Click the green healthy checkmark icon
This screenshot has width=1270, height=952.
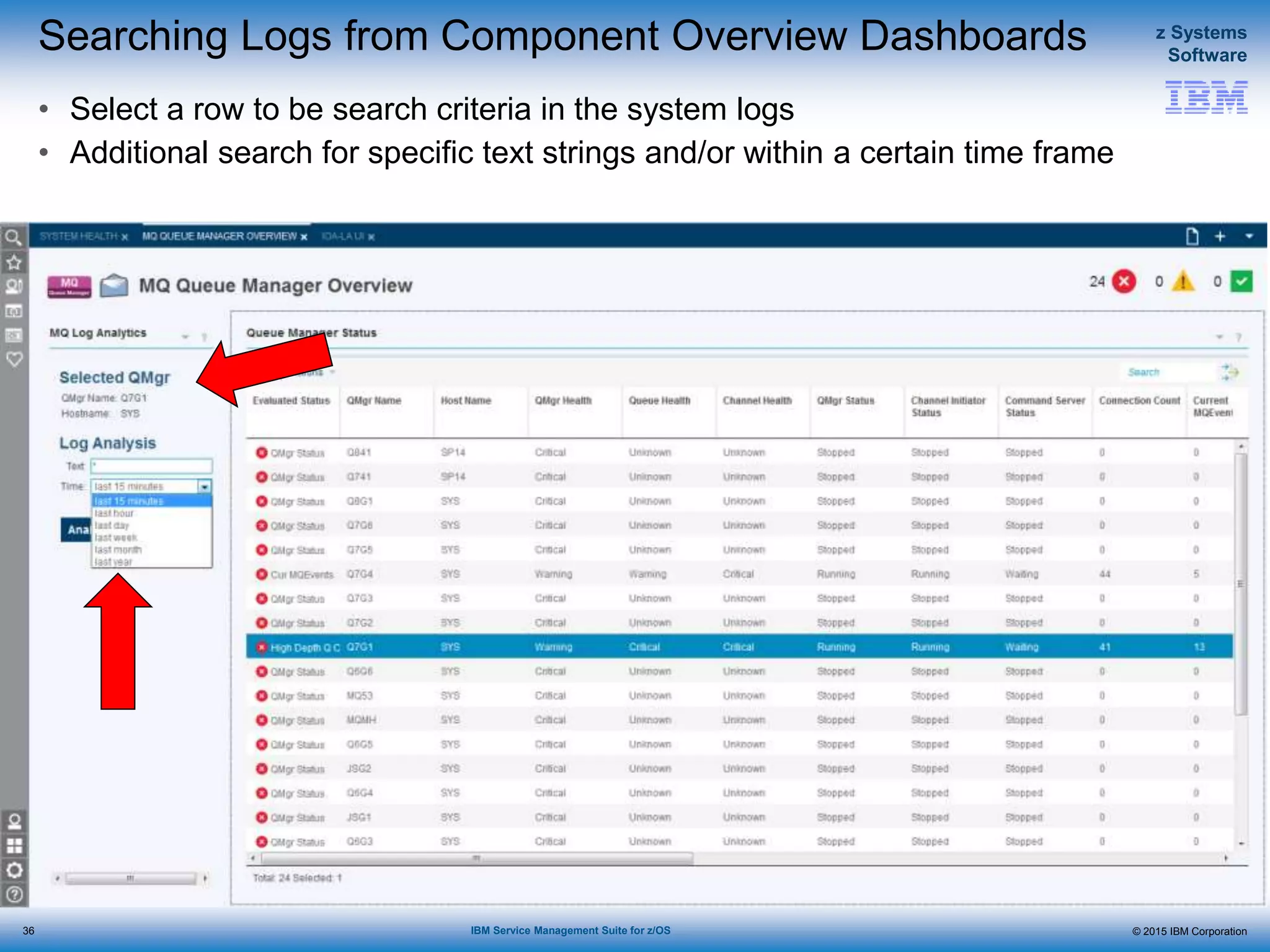click(1241, 281)
